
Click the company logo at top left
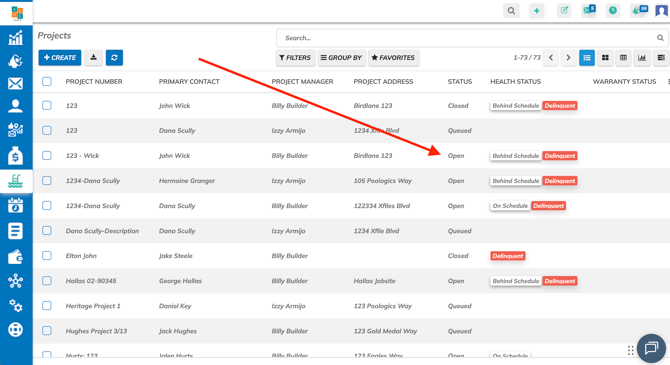point(17,13)
